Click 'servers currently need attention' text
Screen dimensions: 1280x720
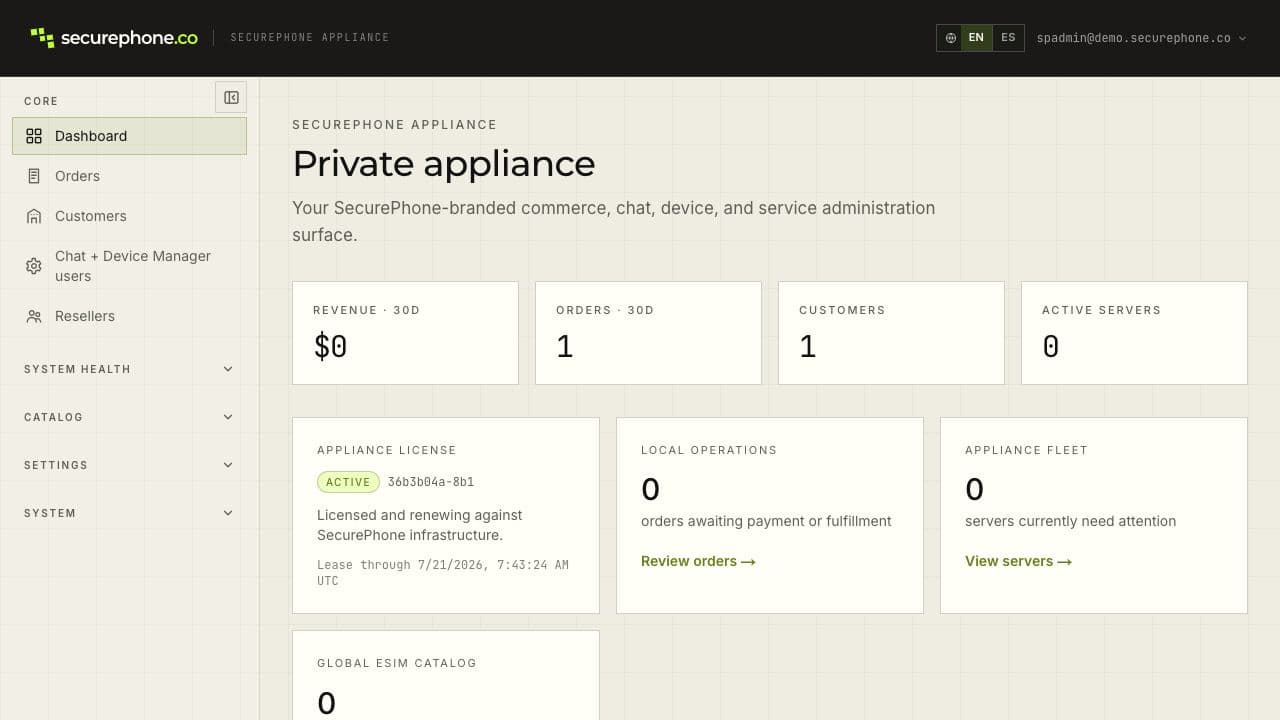(x=1070, y=521)
